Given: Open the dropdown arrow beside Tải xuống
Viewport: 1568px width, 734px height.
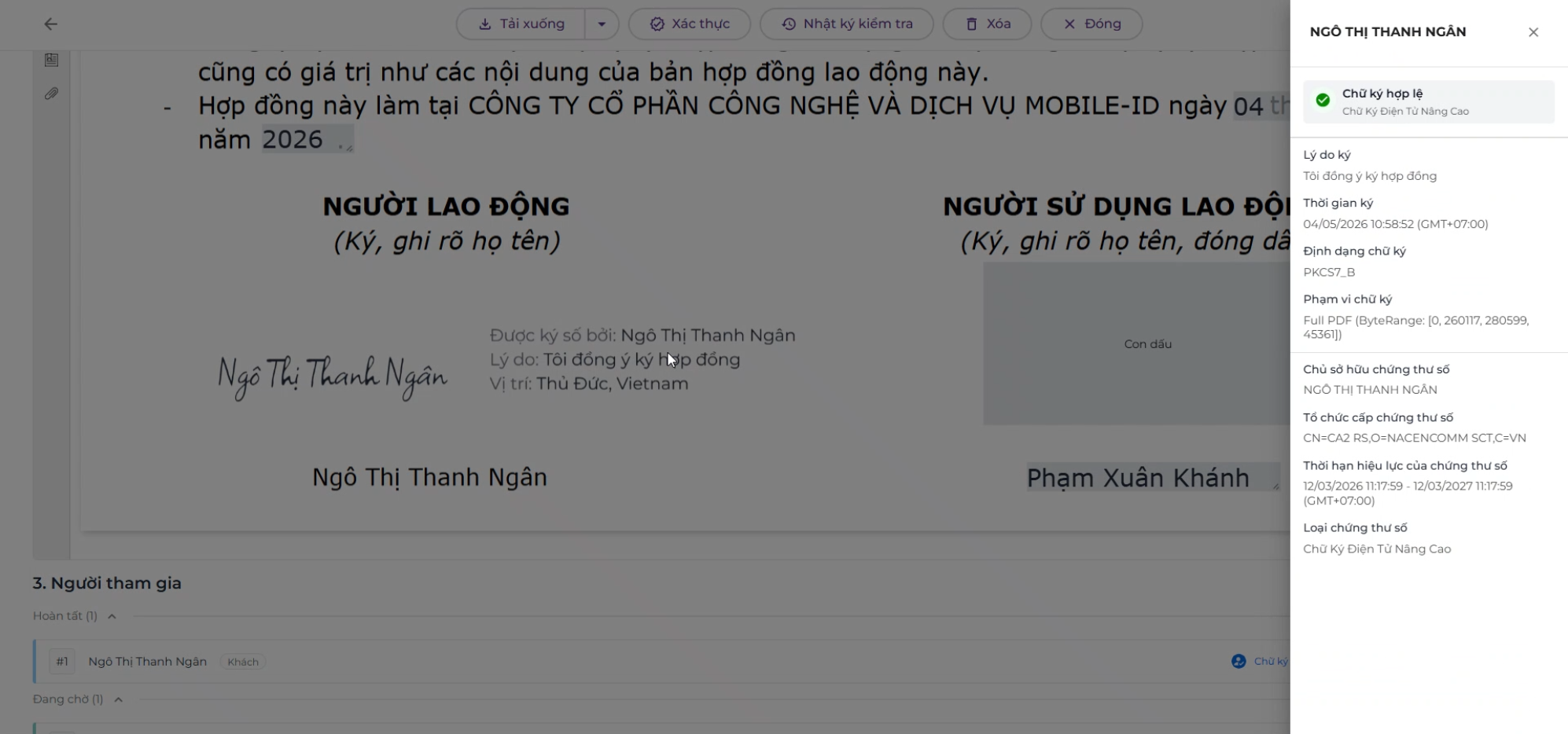Looking at the screenshot, I should click(x=602, y=24).
